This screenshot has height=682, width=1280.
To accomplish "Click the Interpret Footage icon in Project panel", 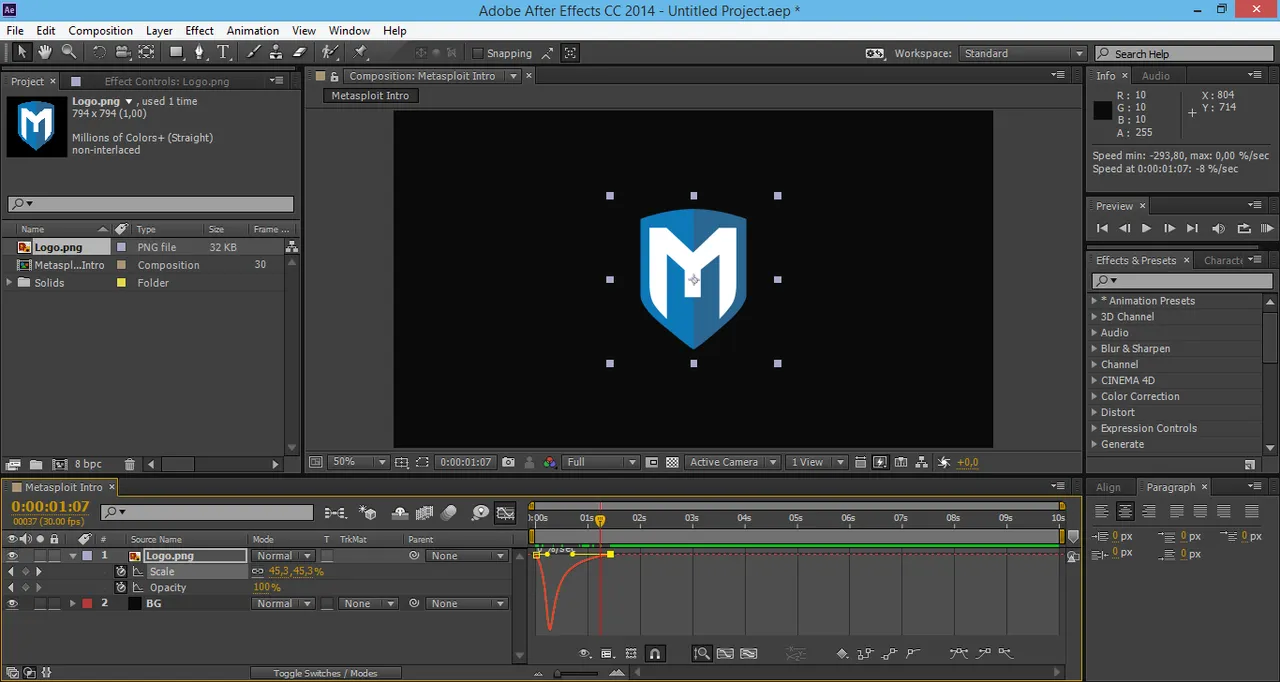I will 13,464.
